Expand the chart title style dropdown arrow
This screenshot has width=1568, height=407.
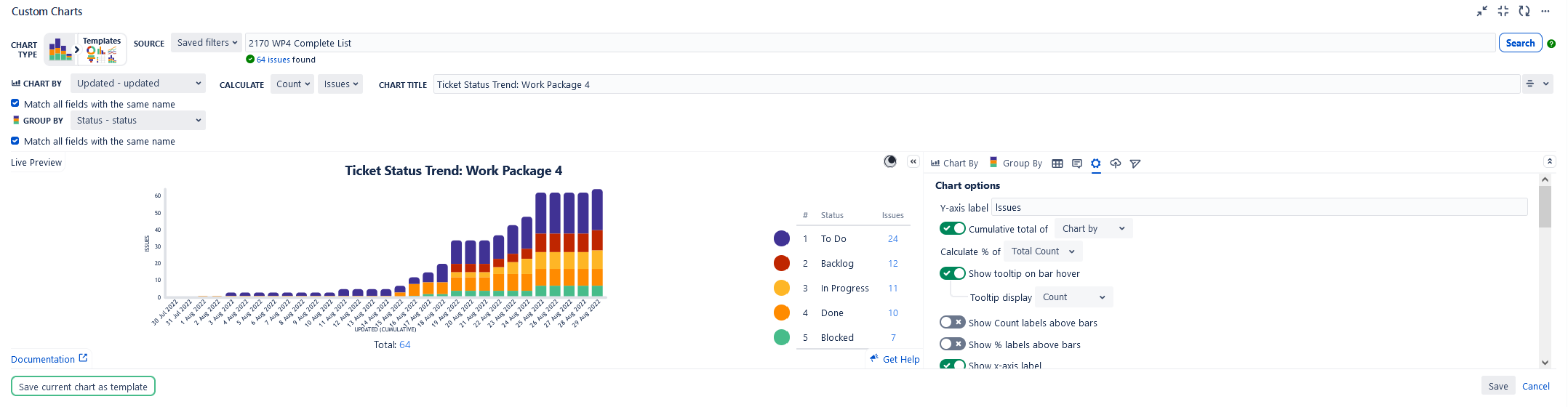(1546, 84)
